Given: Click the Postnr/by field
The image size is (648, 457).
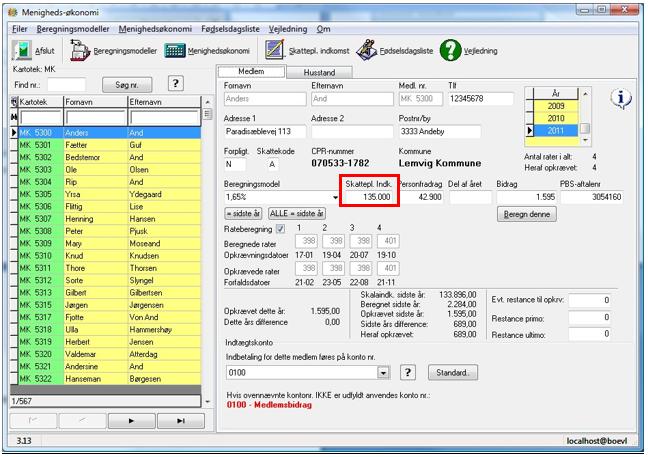Looking at the screenshot, I should [x=439, y=132].
